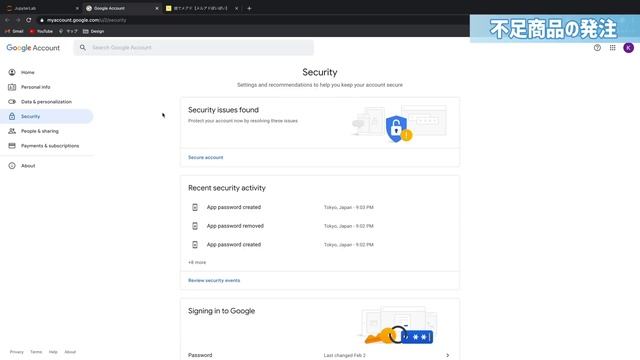Open the App password removed entry
The image size is (640, 360).
coord(320,226)
